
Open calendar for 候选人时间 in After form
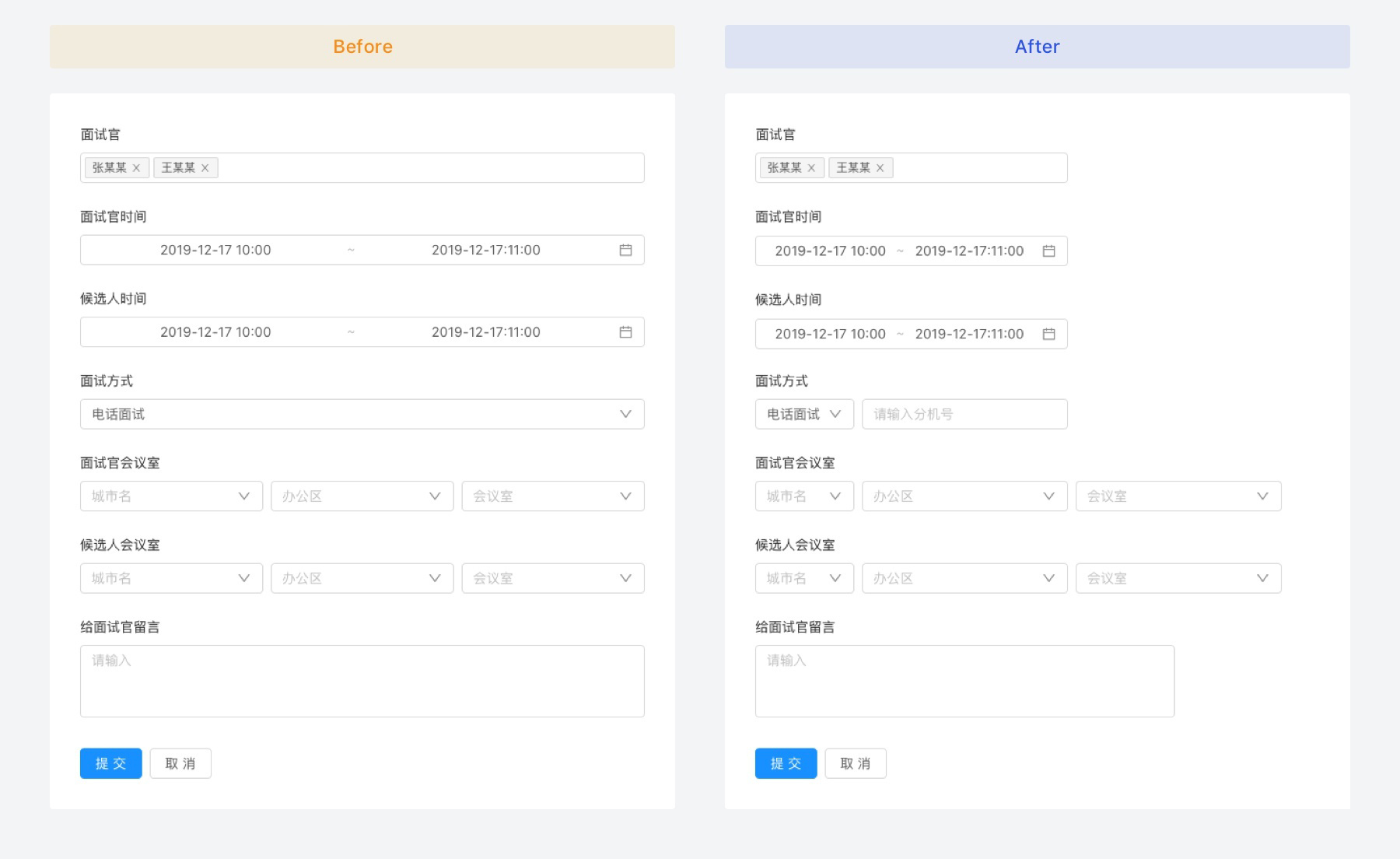(1048, 335)
